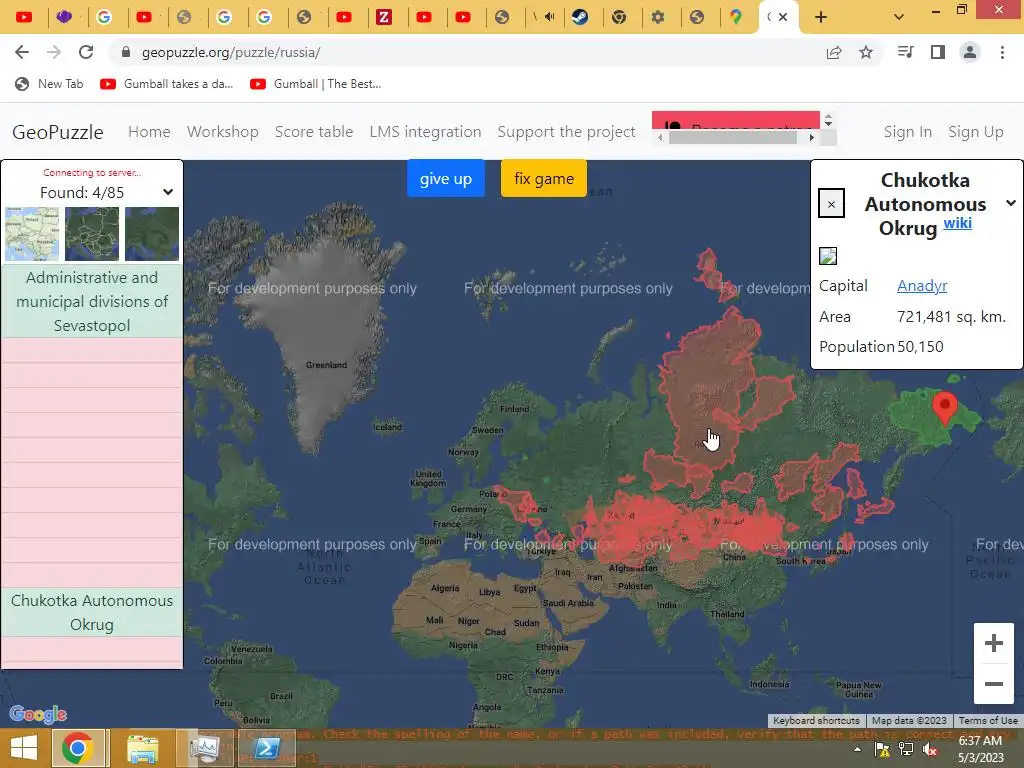Viewport: 1024px width, 768px height.
Task: Click the muted volume tray icon
Action: click(931, 750)
